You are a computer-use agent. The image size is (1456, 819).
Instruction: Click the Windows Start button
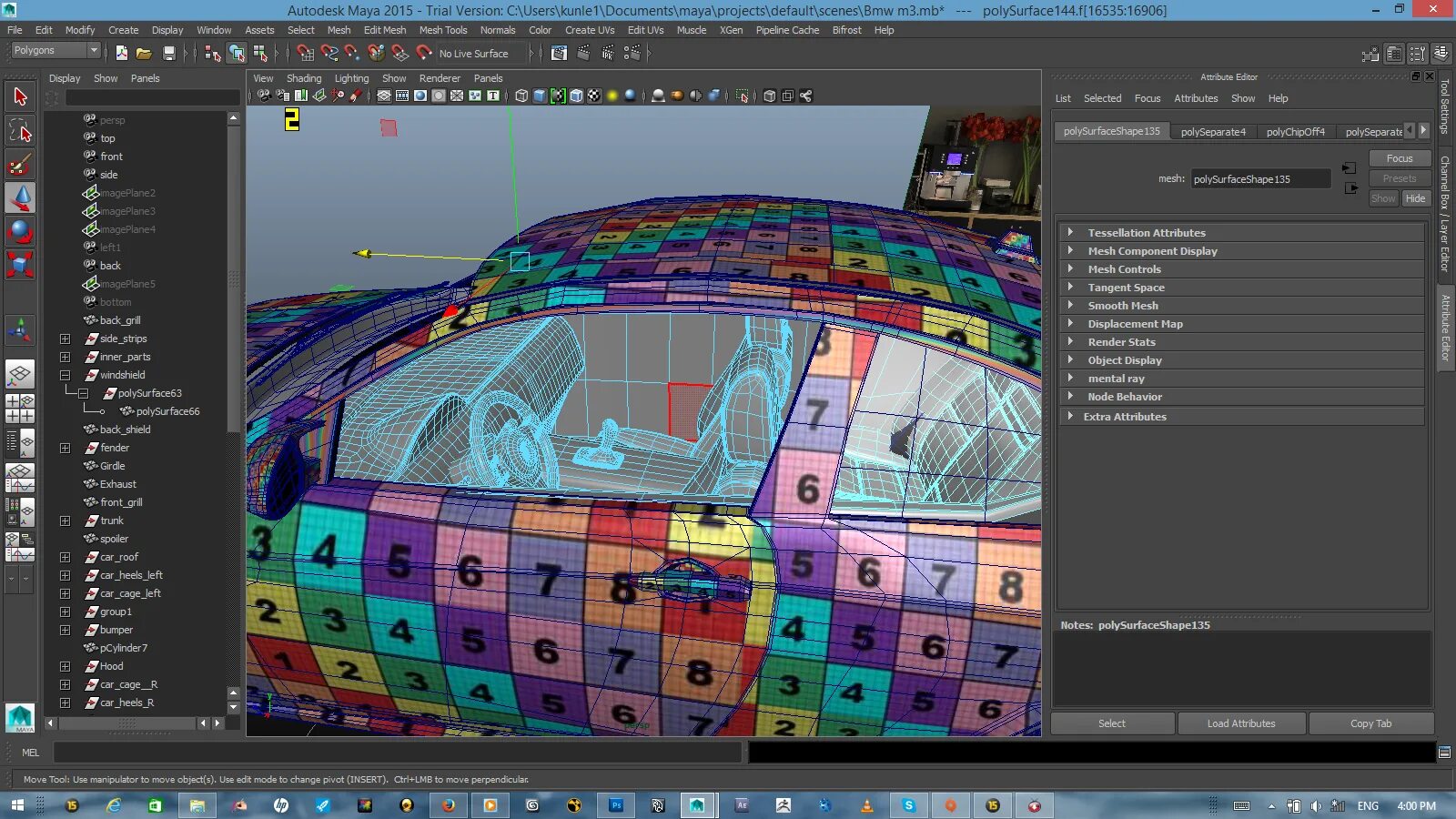[17, 805]
